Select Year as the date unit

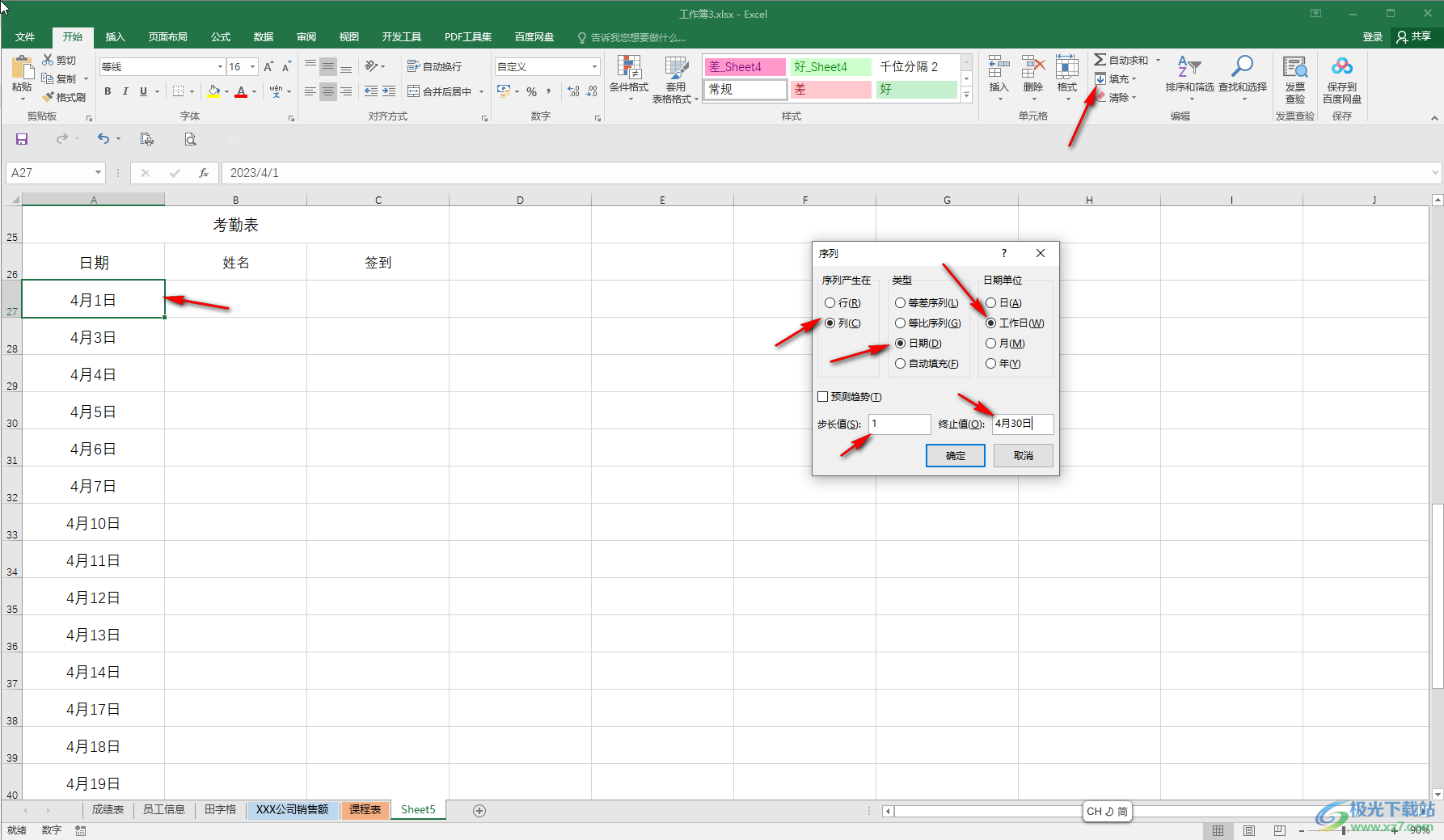click(990, 364)
